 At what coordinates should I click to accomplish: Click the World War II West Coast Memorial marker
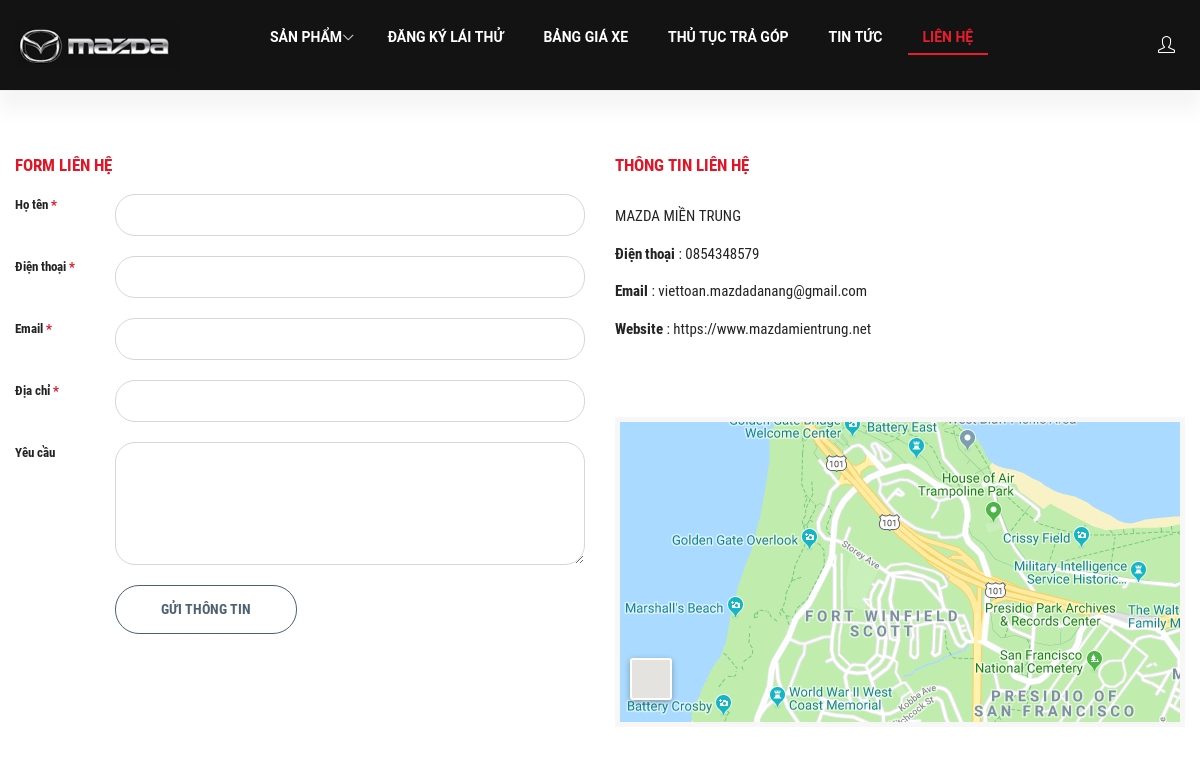(x=778, y=696)
